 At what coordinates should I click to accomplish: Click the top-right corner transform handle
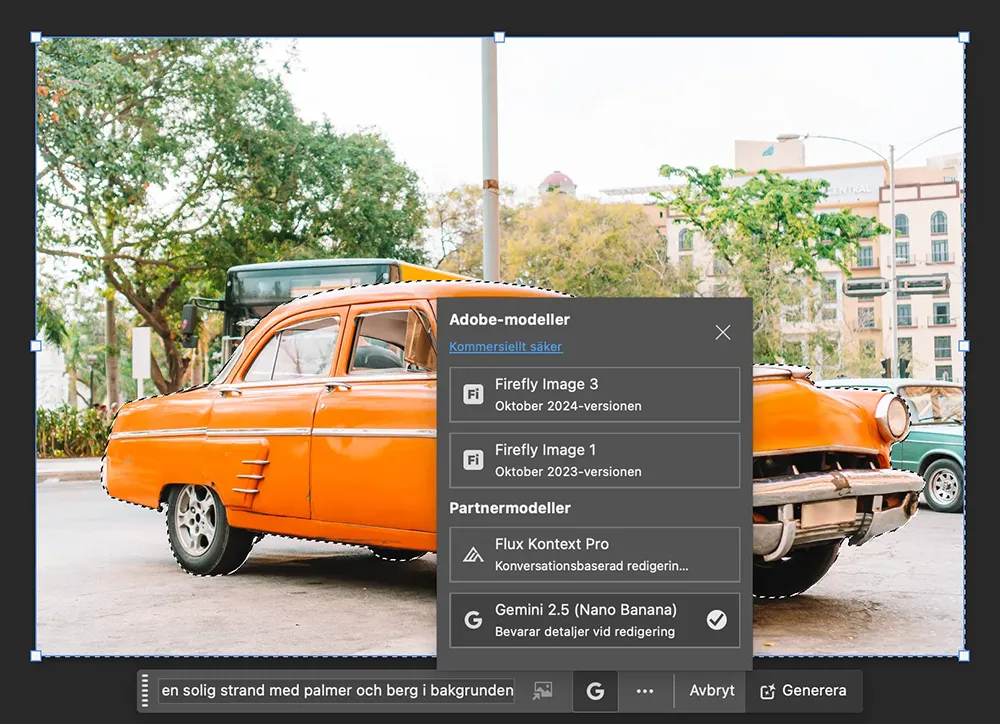pos(964,37)
